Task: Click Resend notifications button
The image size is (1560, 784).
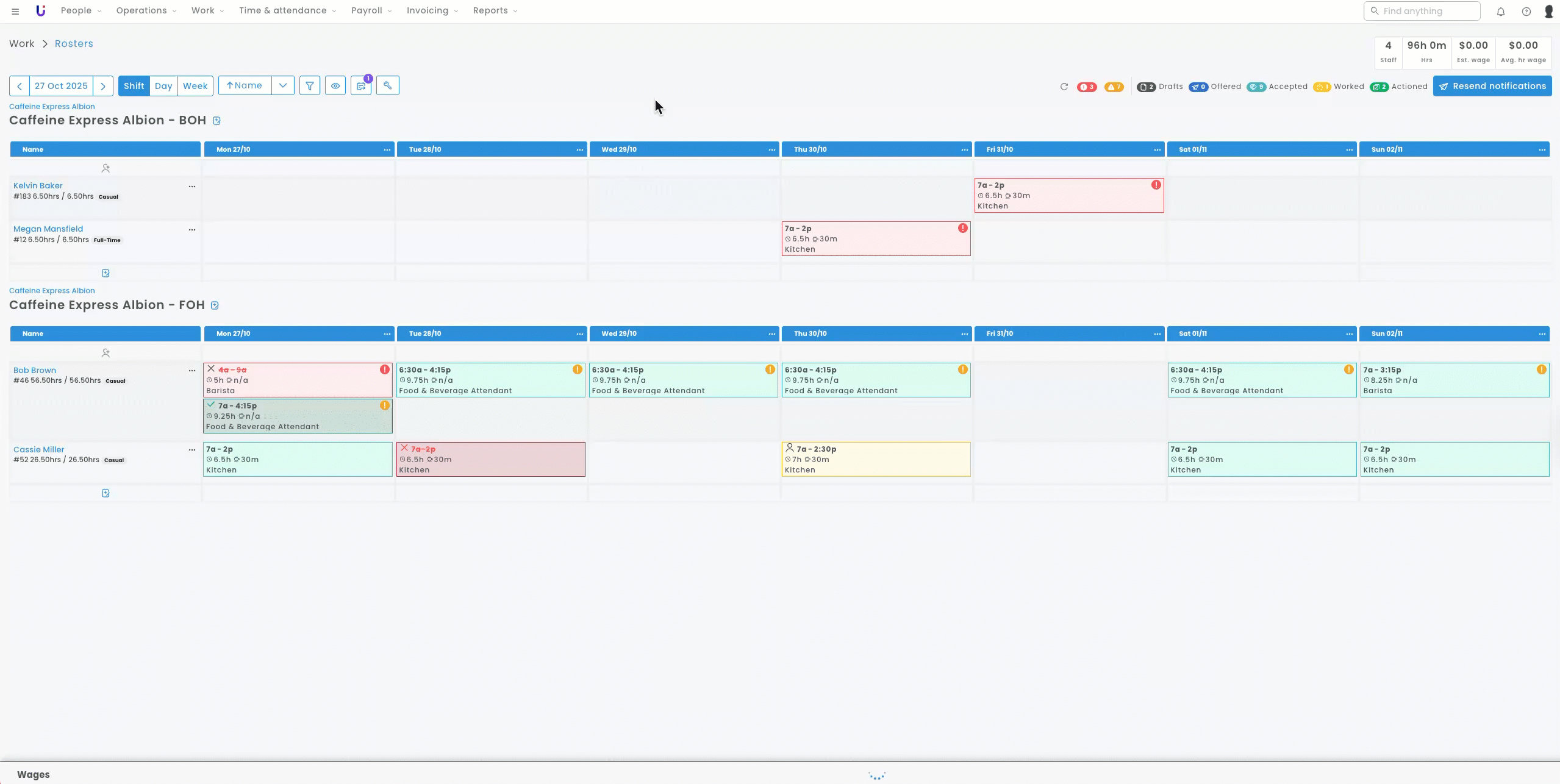Action: [1492, 86]
